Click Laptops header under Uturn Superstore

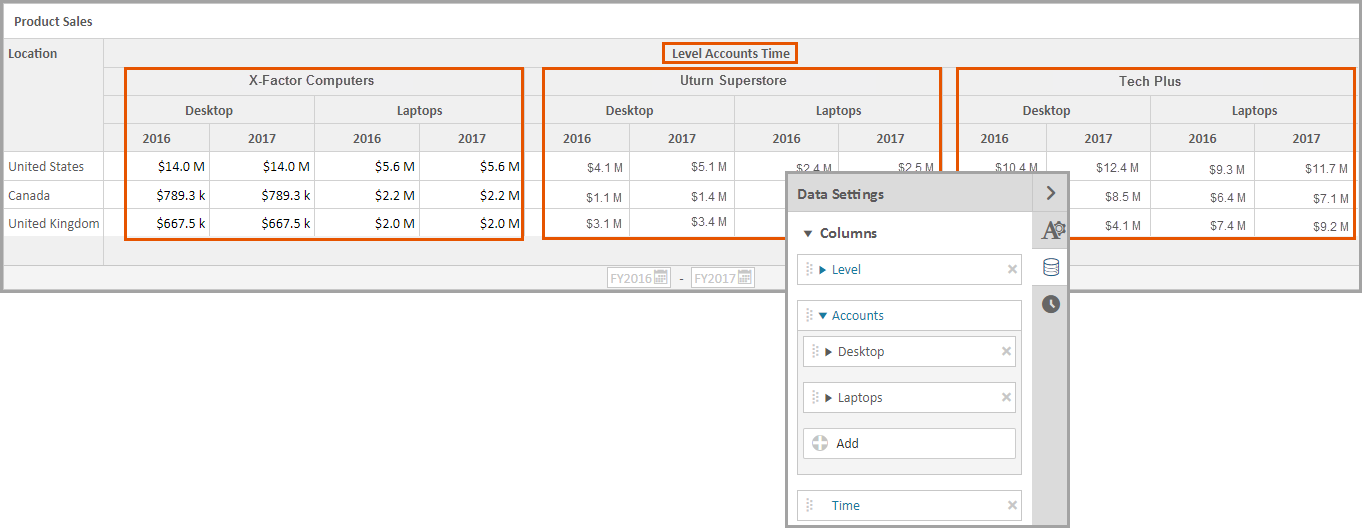[x=838, y=110]
